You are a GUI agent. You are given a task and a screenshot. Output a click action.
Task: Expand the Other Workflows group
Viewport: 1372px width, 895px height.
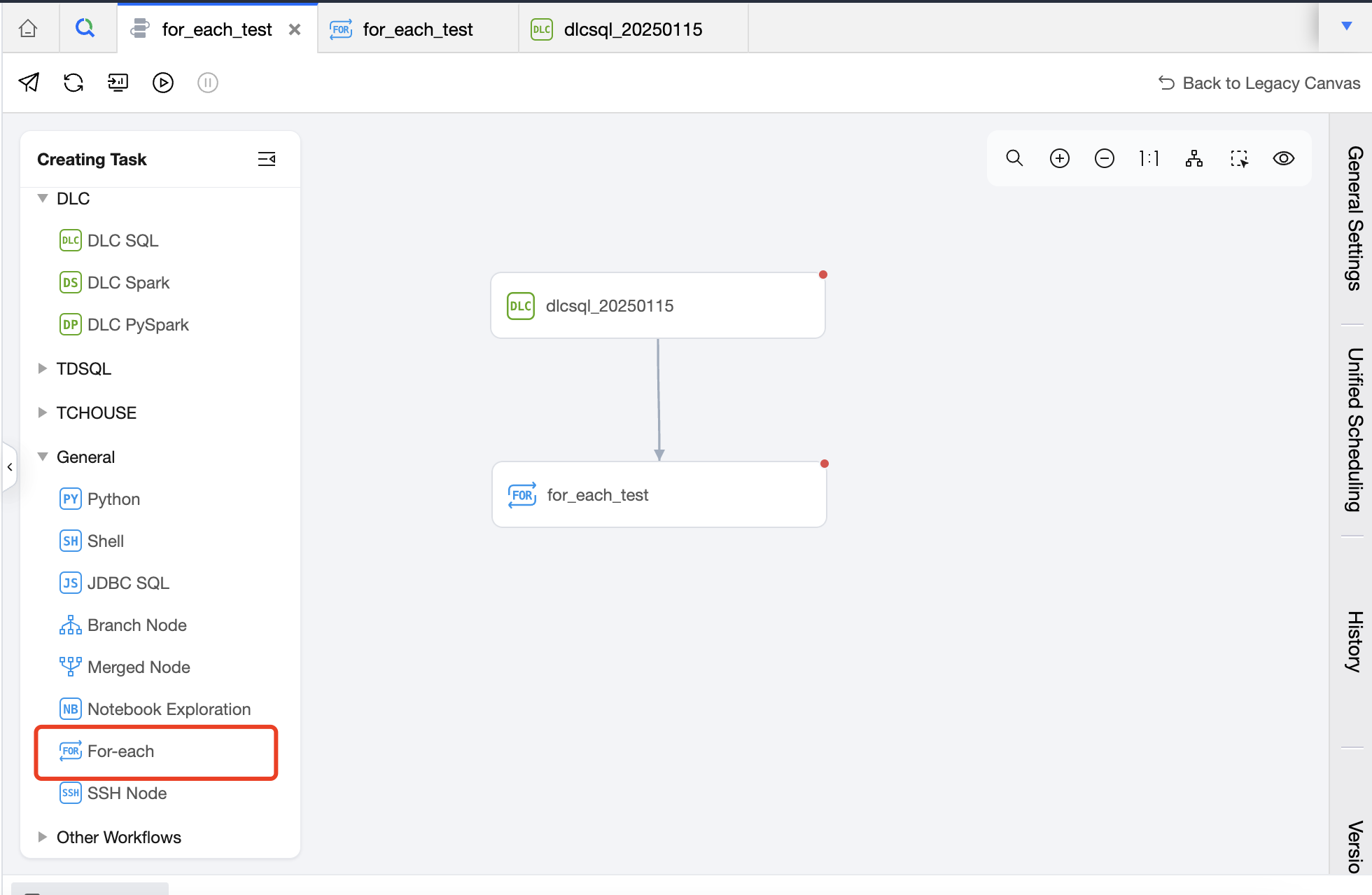[x=43, y=837]
